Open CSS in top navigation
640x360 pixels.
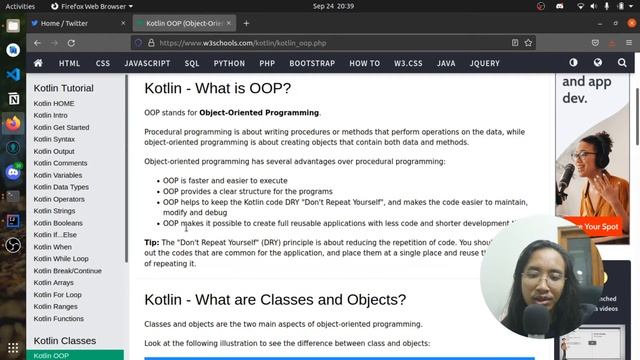point(103,63)
